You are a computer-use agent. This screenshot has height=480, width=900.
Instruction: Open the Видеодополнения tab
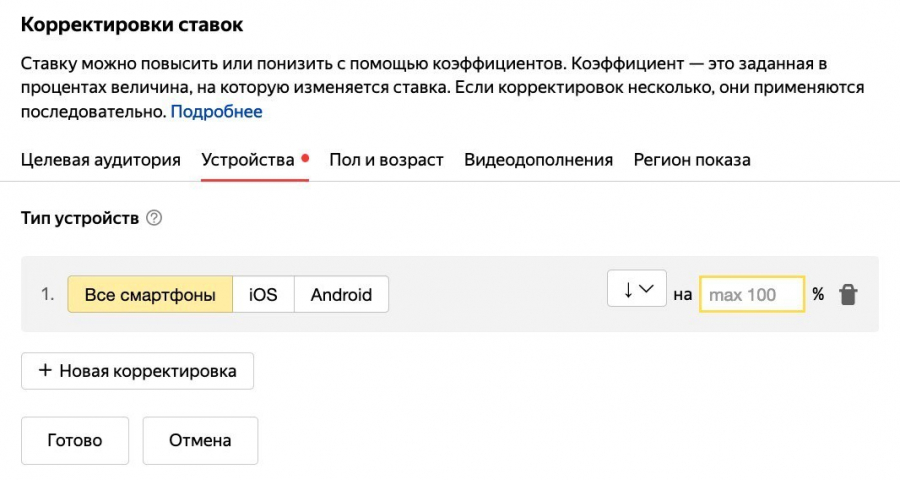[x=538, y=160]
